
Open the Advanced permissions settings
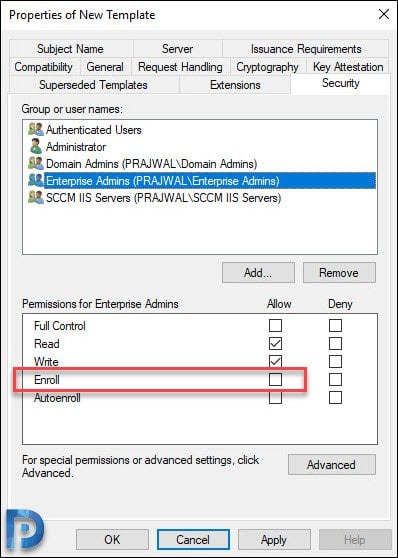coord(331,465)
